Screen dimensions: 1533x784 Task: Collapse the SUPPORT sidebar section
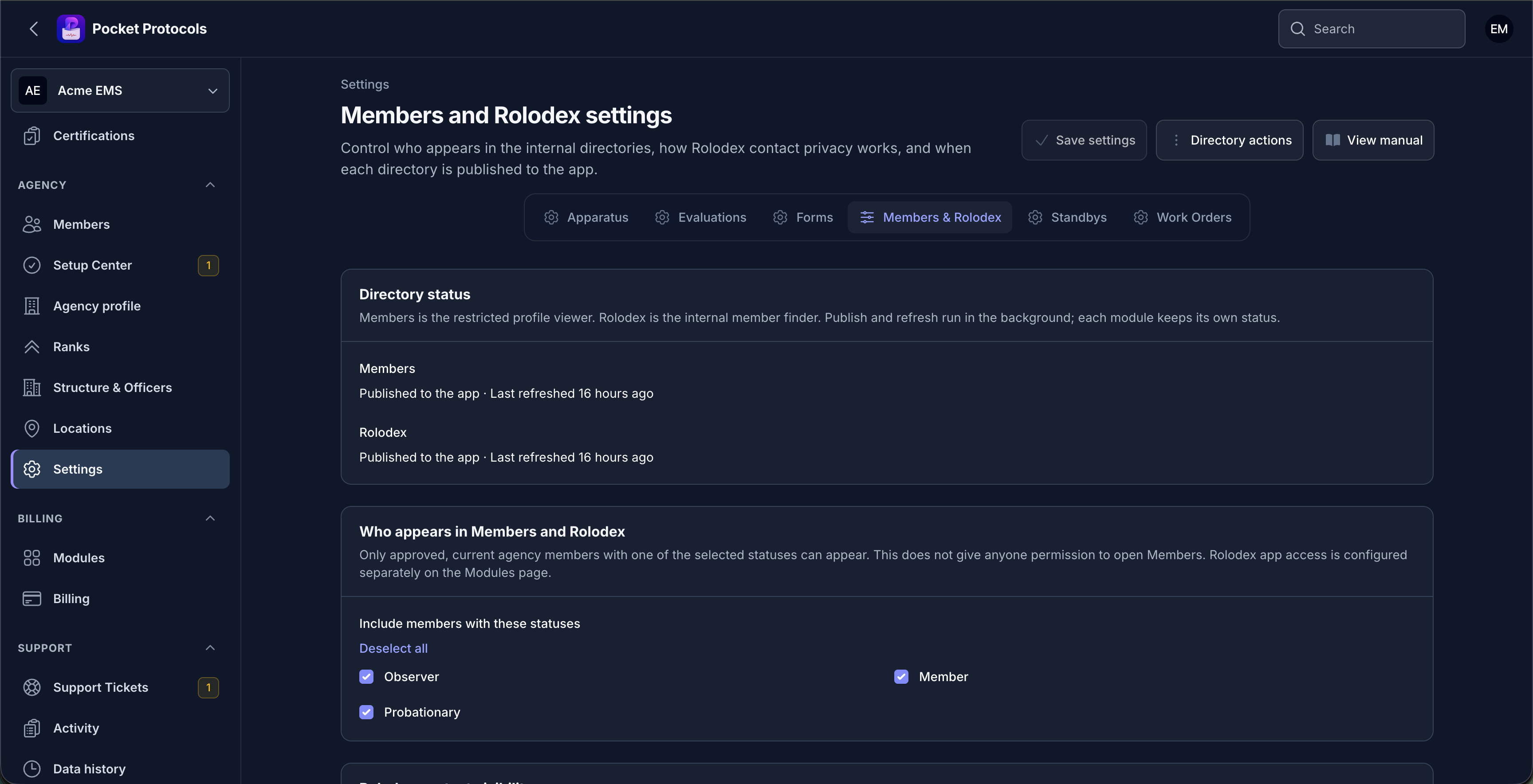(x=210, y=648)
